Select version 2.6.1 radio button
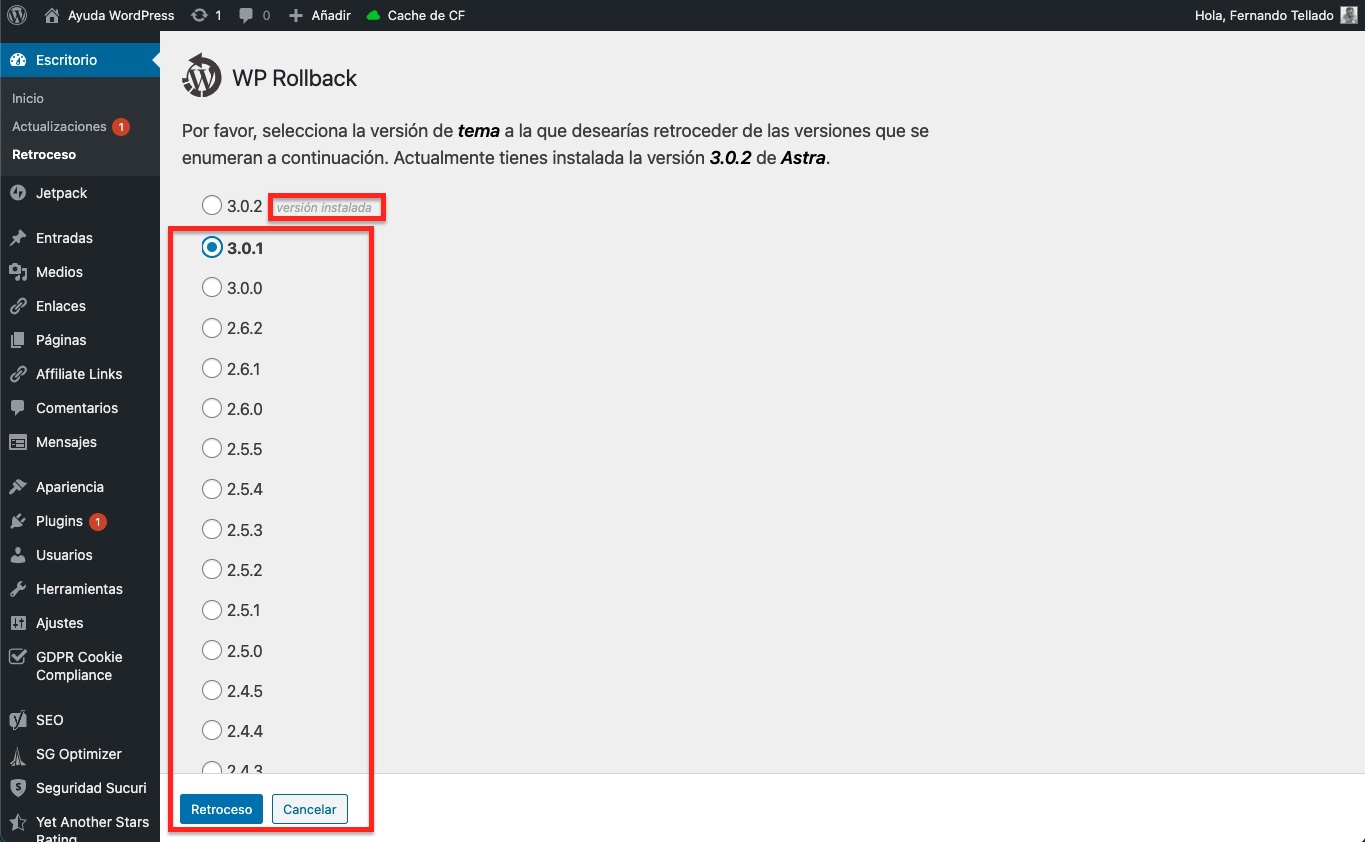 click(212, 368)
